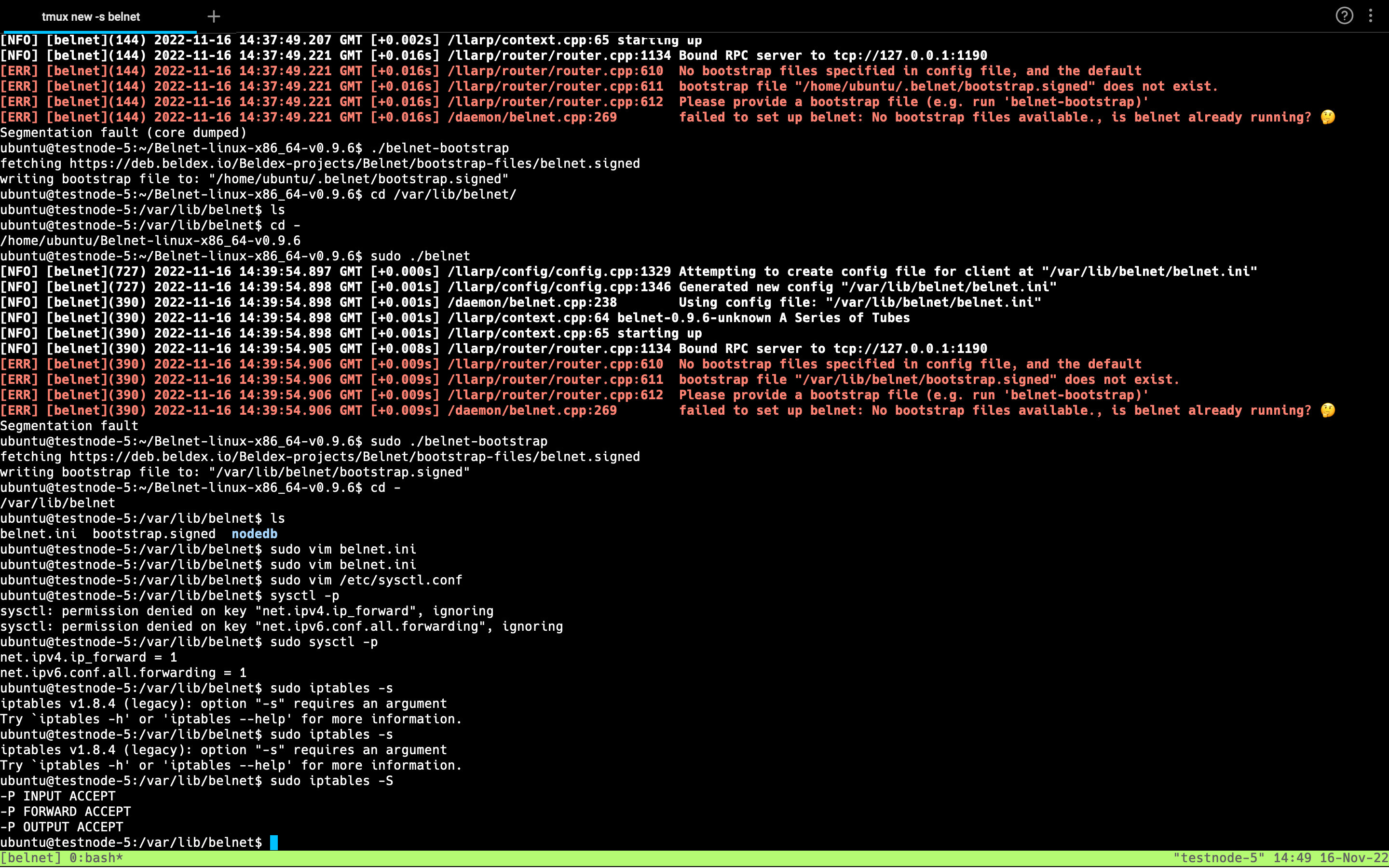
Task: Click 'belnet.ini' in the ls output
Action: (x=39, y=534)
